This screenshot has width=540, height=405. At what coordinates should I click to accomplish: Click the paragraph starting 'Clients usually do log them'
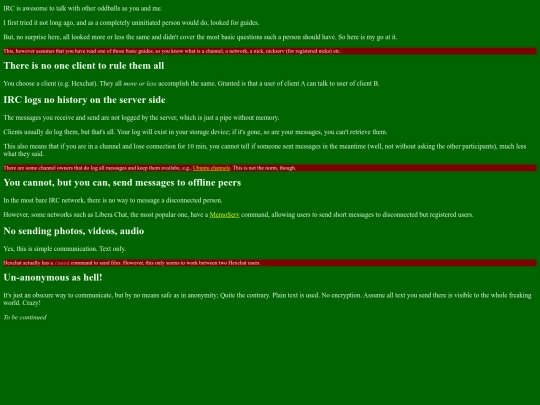pos(195,132)
